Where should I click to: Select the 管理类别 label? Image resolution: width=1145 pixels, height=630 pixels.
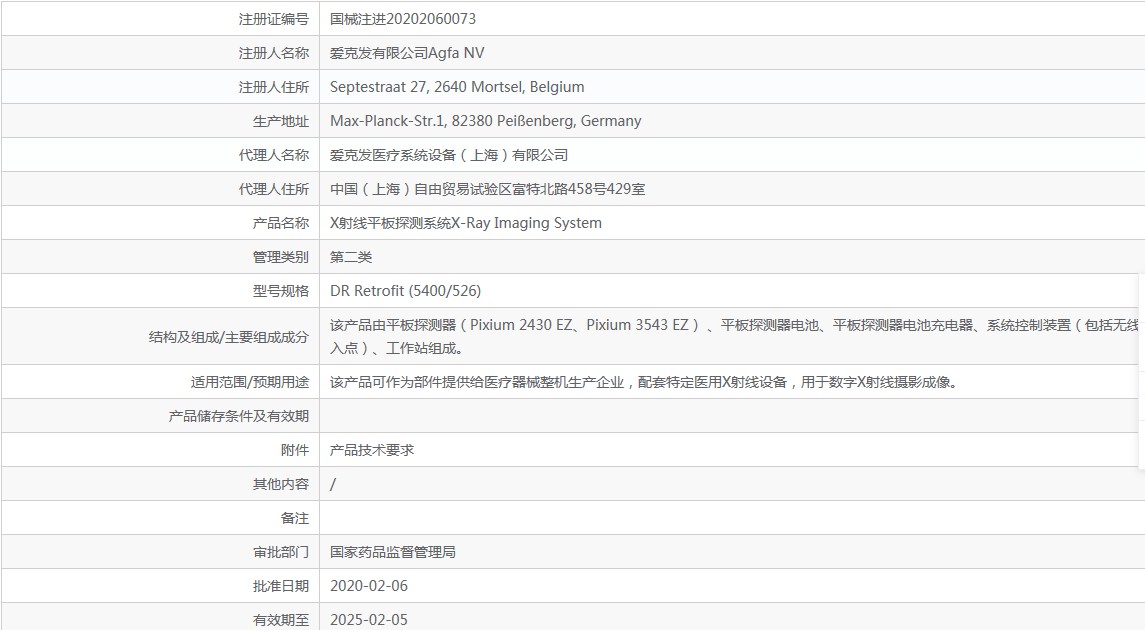280,257
